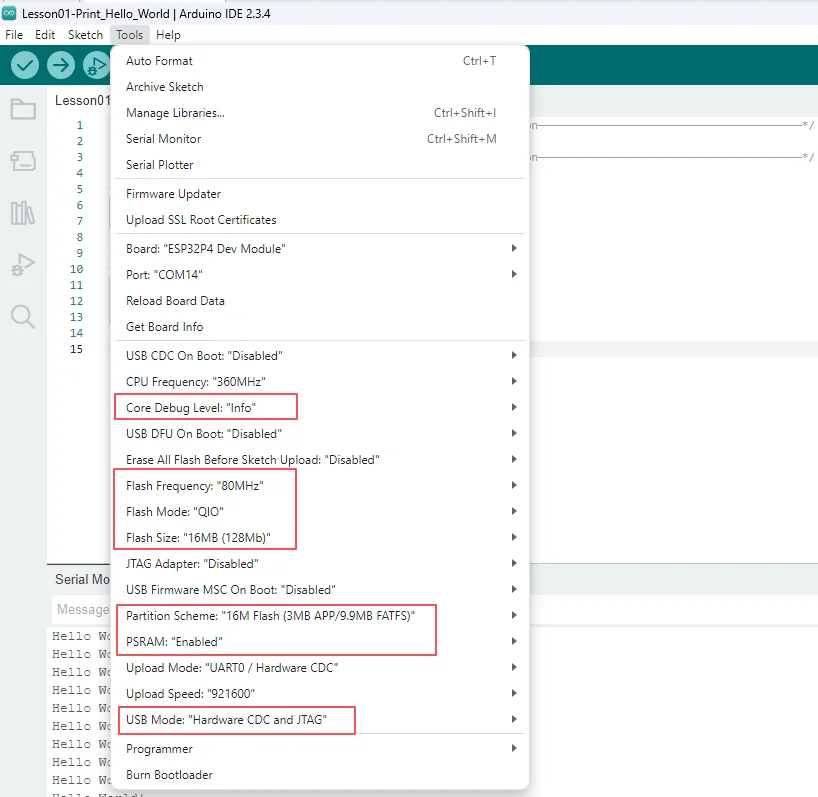The height and width of the screenshot is (797, 818).
Task: Open JTAG Adapter "Disabled" option
Action: click(319, 564)
